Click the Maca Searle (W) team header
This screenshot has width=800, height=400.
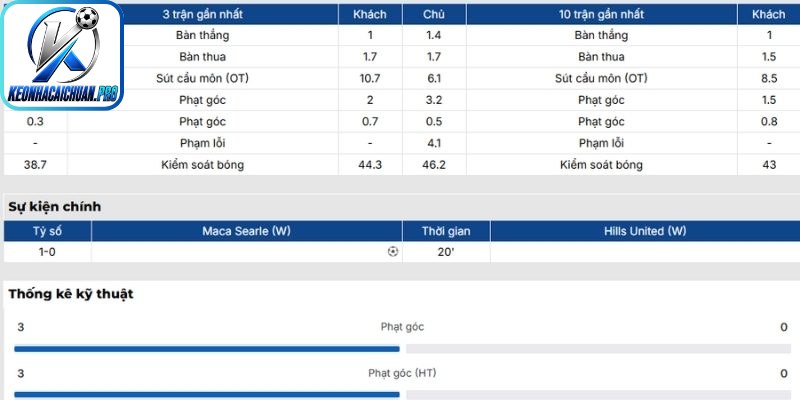coord(246,231)
